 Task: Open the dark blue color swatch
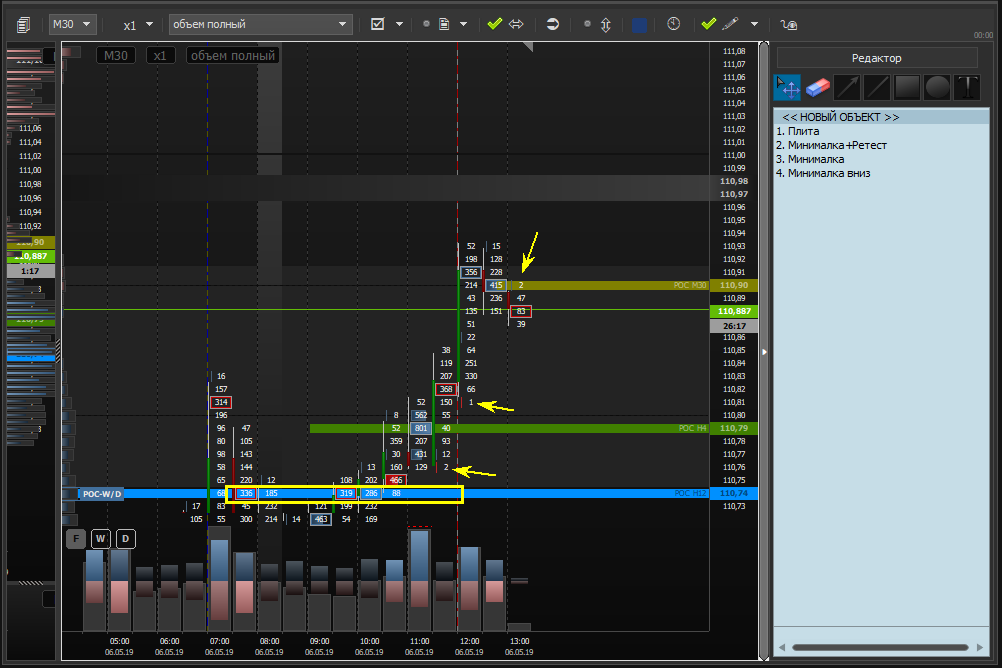(x=639, y=24)
